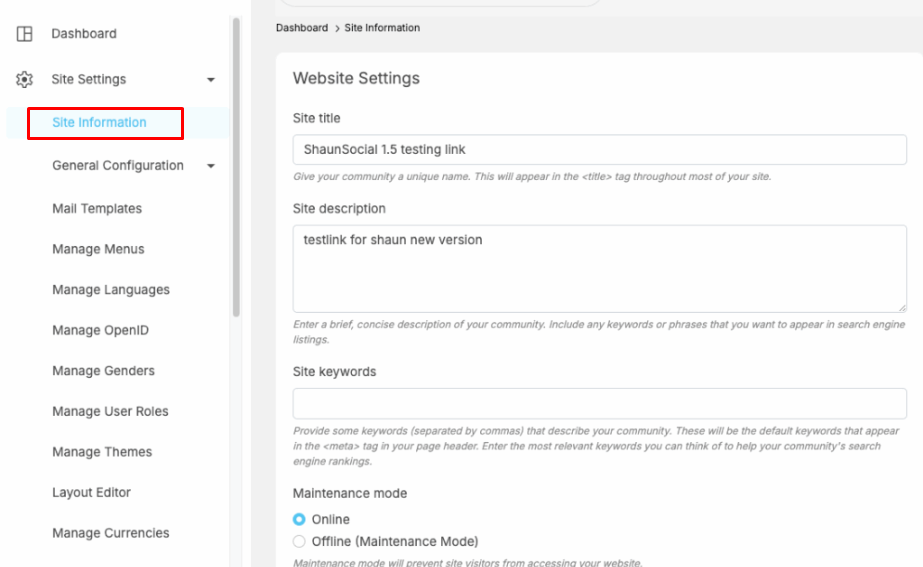This screenshot has width=923, height=567.
Task: Open Manage Languages settings
Action: (x=111, y=290)
